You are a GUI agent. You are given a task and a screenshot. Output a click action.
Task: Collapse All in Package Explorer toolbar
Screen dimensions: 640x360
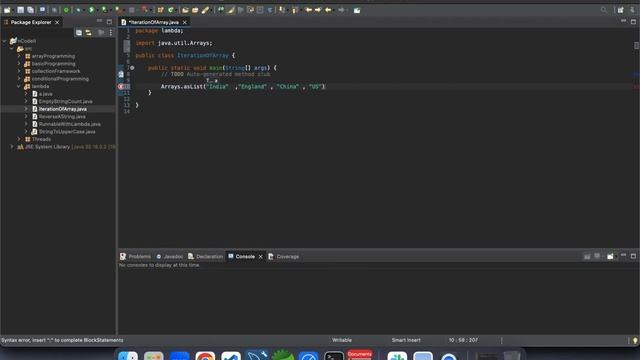(79, 33)
